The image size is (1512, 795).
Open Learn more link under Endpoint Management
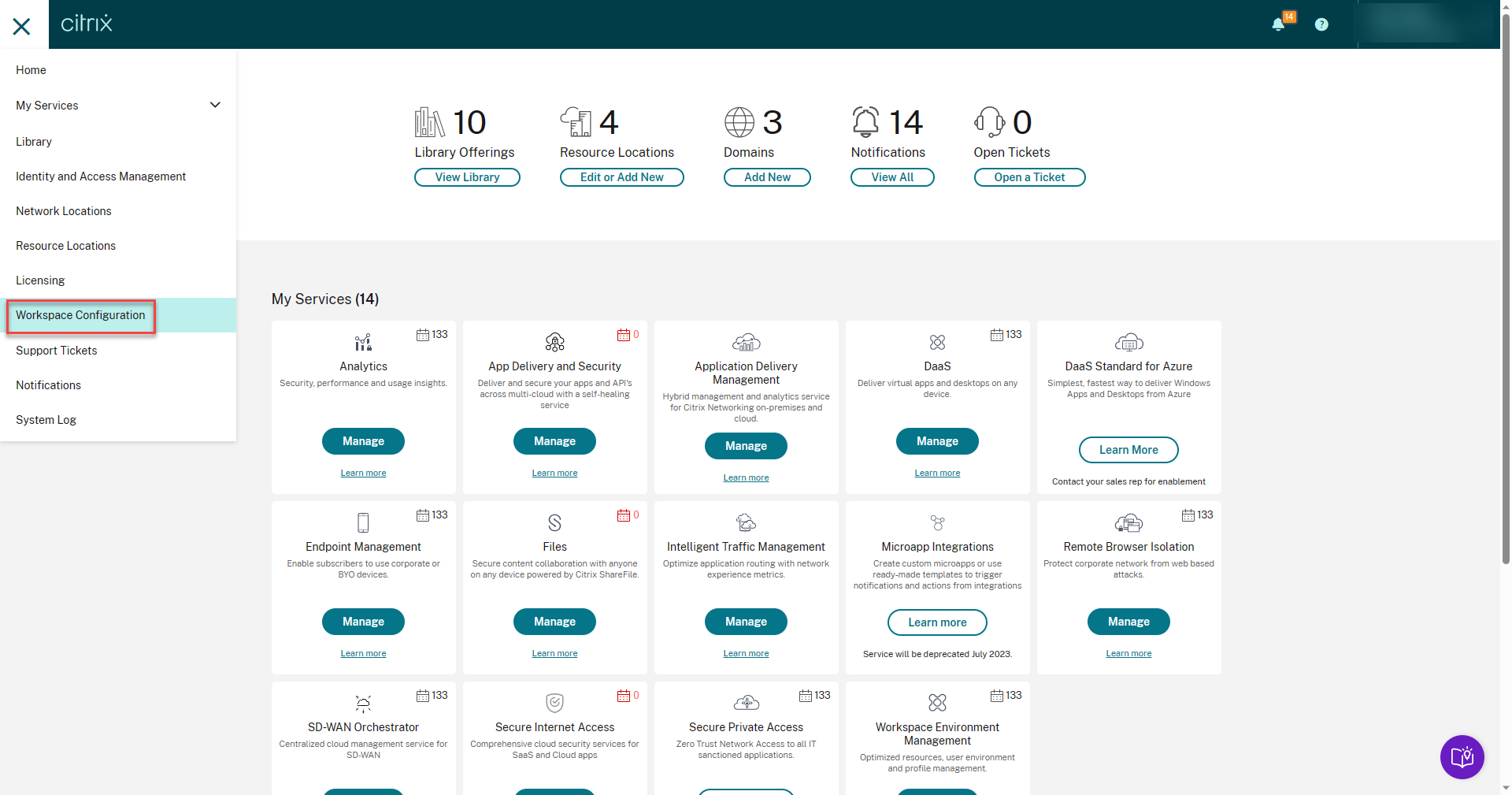(x=363, y=653)
